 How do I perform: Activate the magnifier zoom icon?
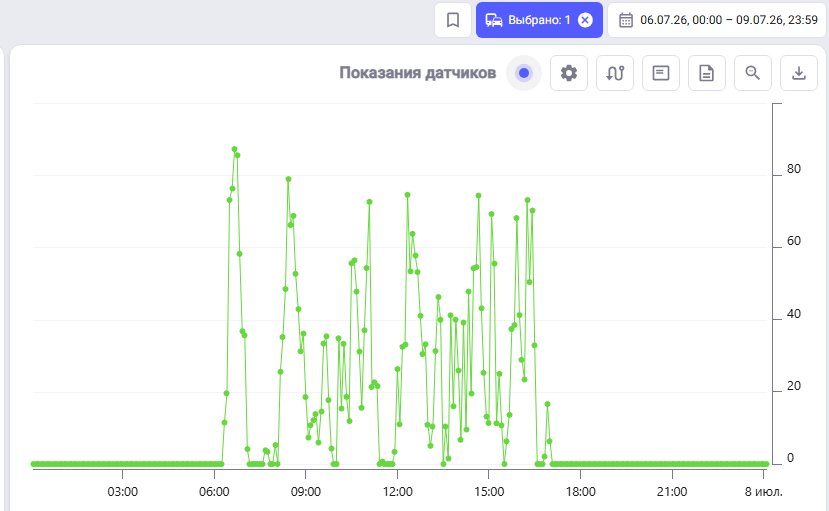(753, 73)
